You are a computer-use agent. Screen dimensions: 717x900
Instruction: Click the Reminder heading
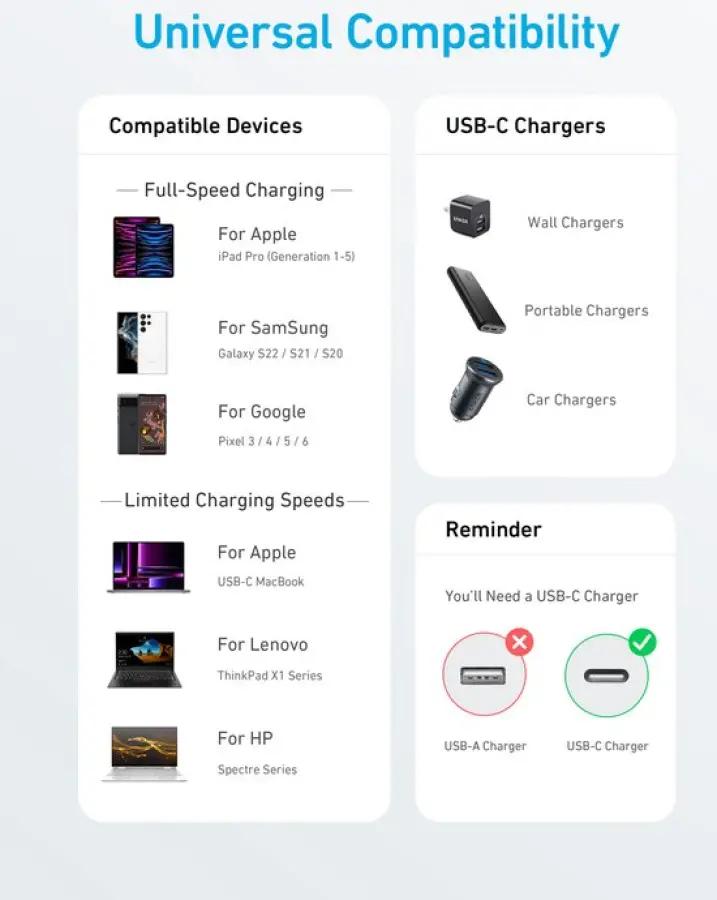pyautogui.click(x=493, y=529)
